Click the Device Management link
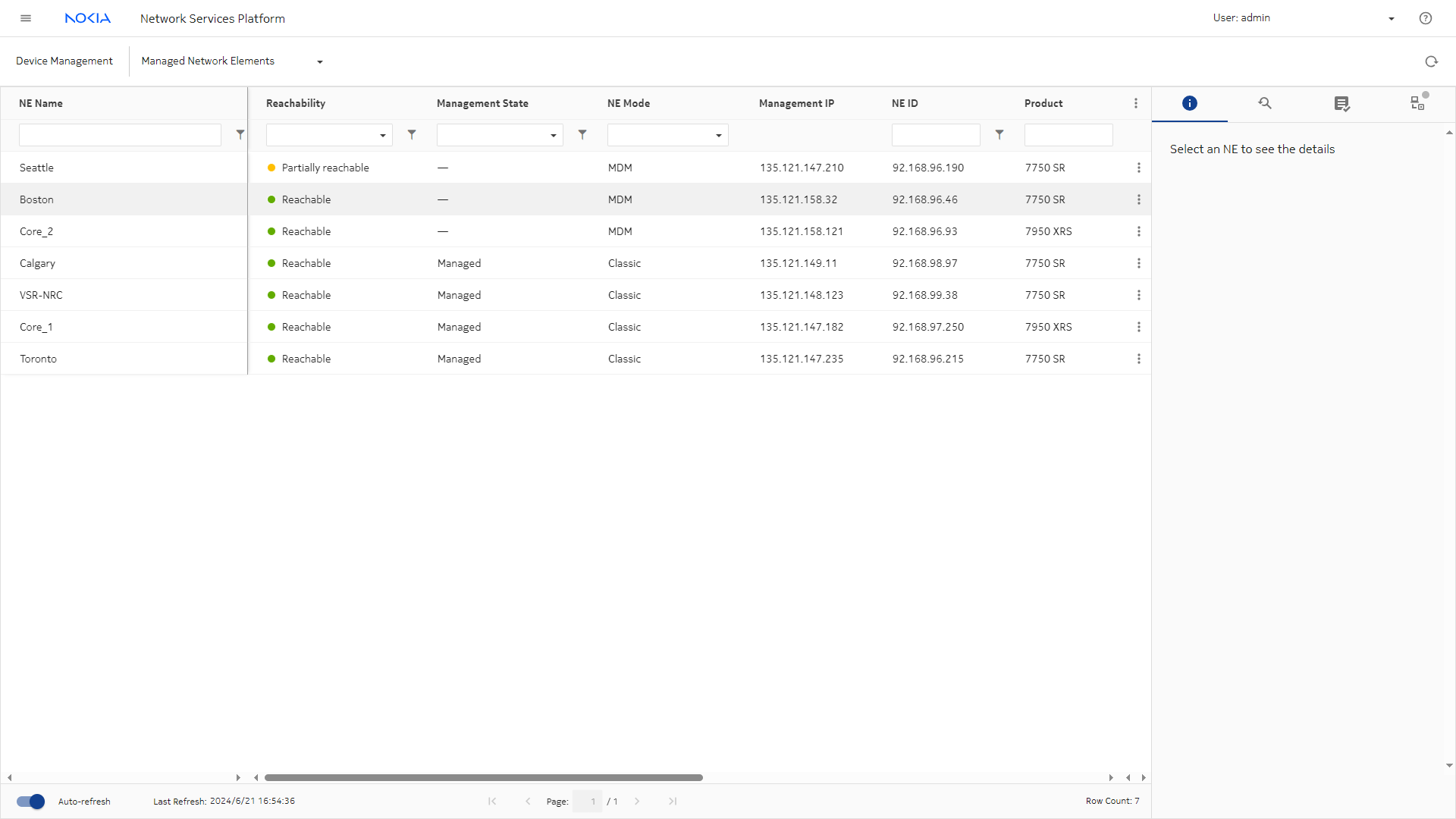1456x819 pixels. tap(64, 61)
